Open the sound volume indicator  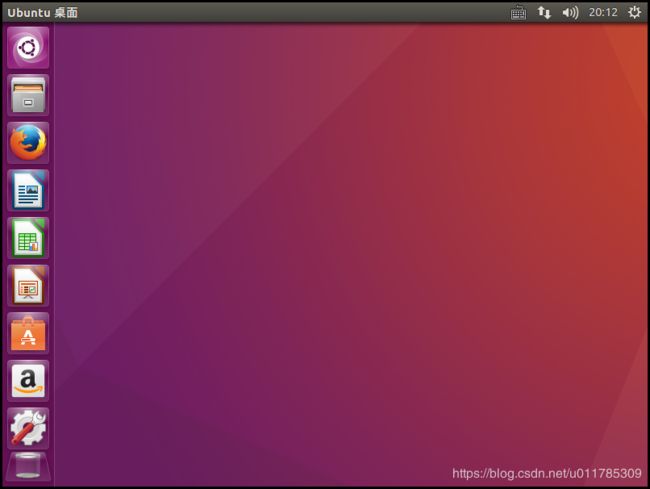(570, 13)
